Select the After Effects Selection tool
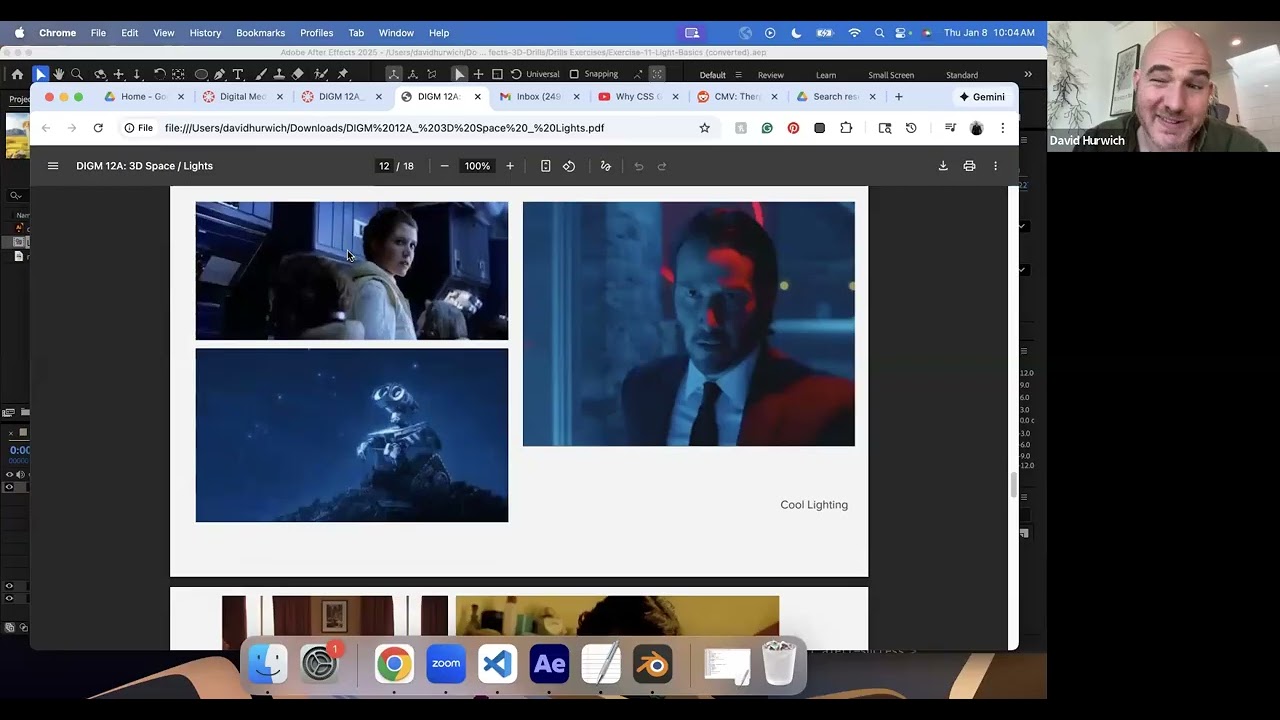The width and height of the screenshot is (1280, 720). point(40,74)
